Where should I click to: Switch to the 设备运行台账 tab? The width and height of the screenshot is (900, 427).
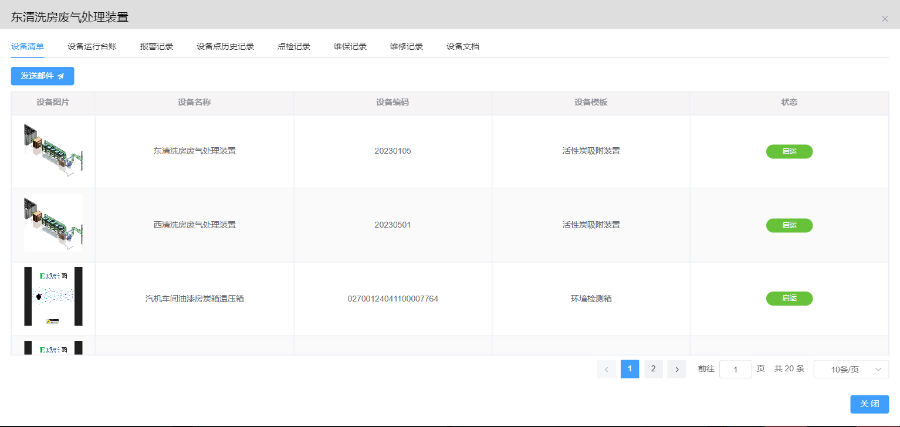pos(92,46)
